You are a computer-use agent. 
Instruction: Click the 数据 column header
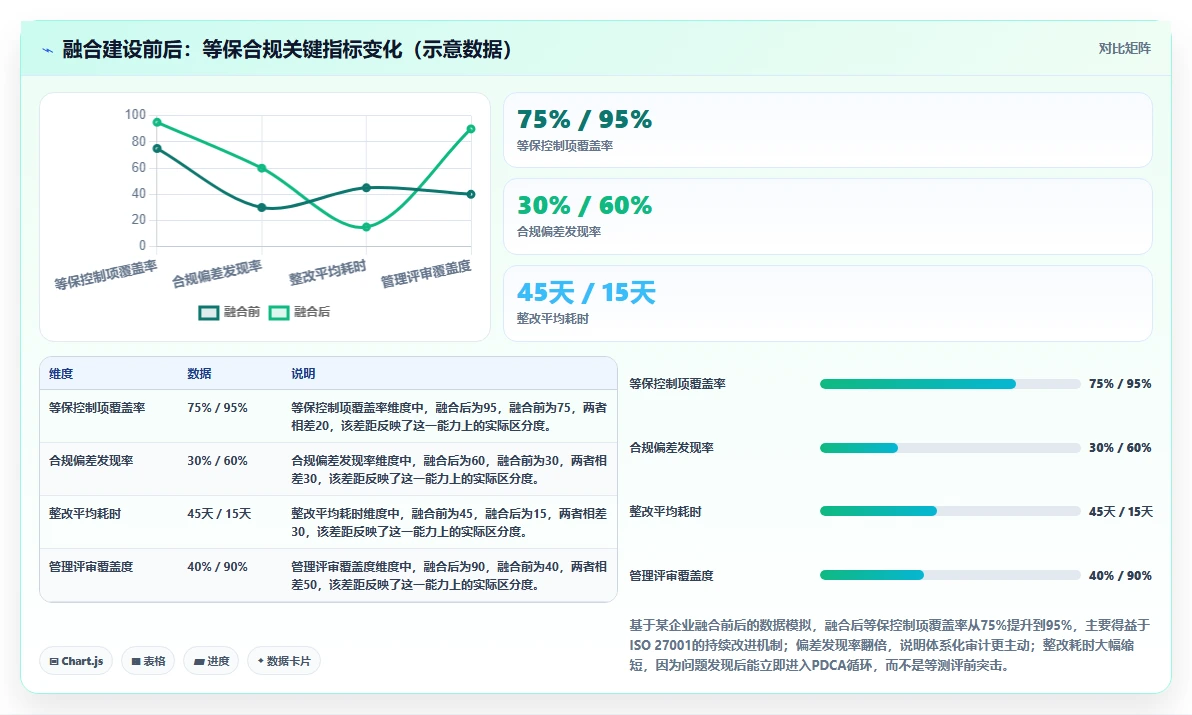pos(199,373)
